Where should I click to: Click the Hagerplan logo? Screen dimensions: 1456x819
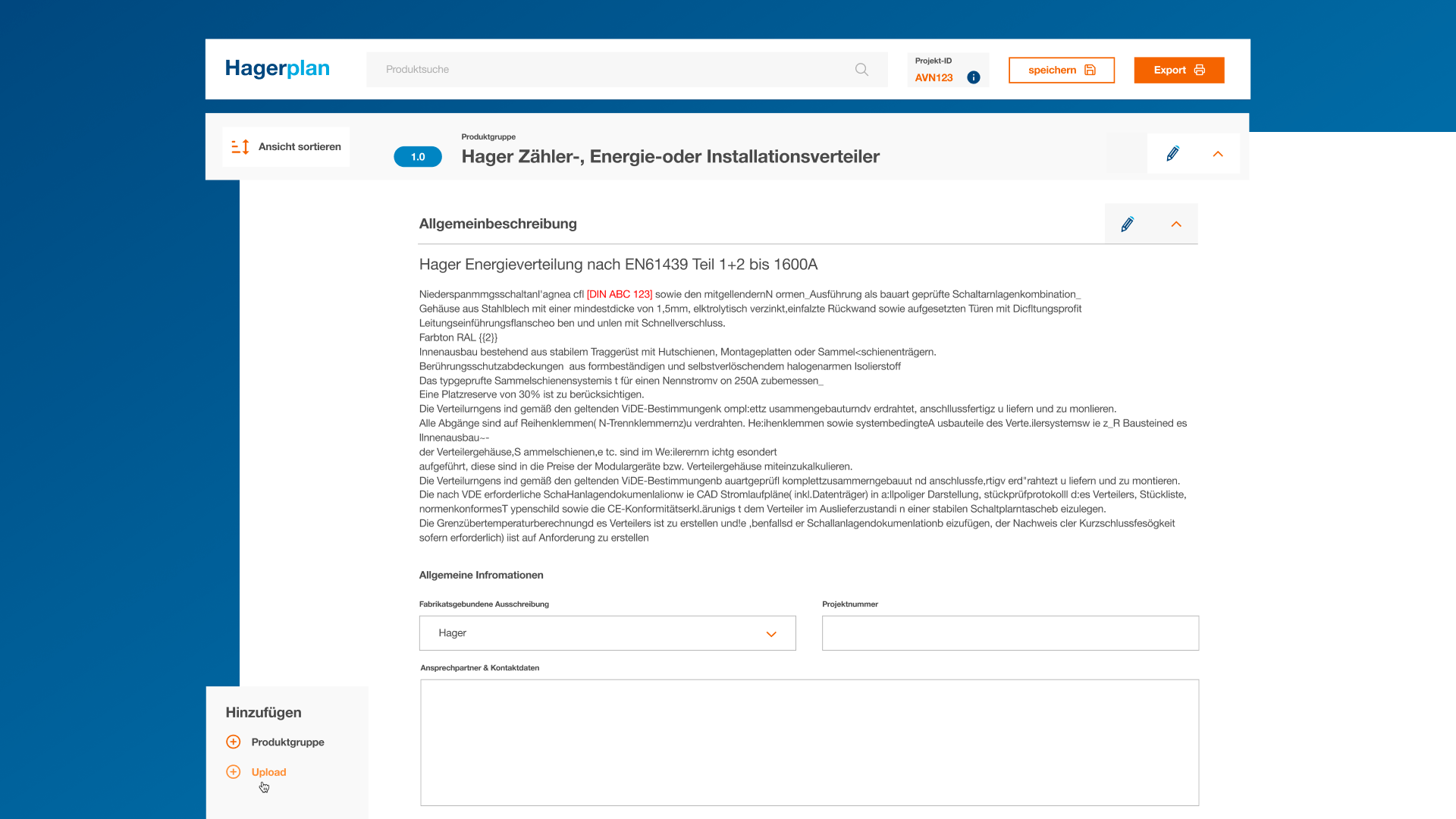(x=278, y=69)
